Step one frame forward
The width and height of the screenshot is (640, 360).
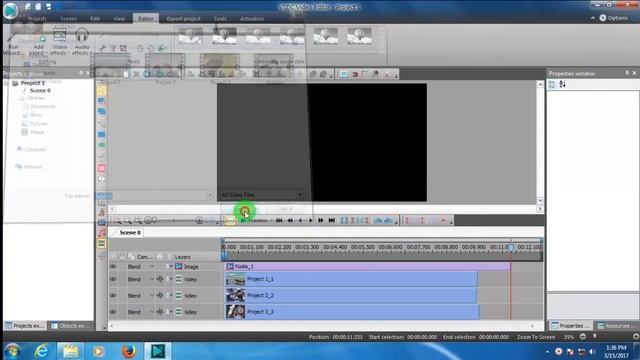(x=310, y=220)
